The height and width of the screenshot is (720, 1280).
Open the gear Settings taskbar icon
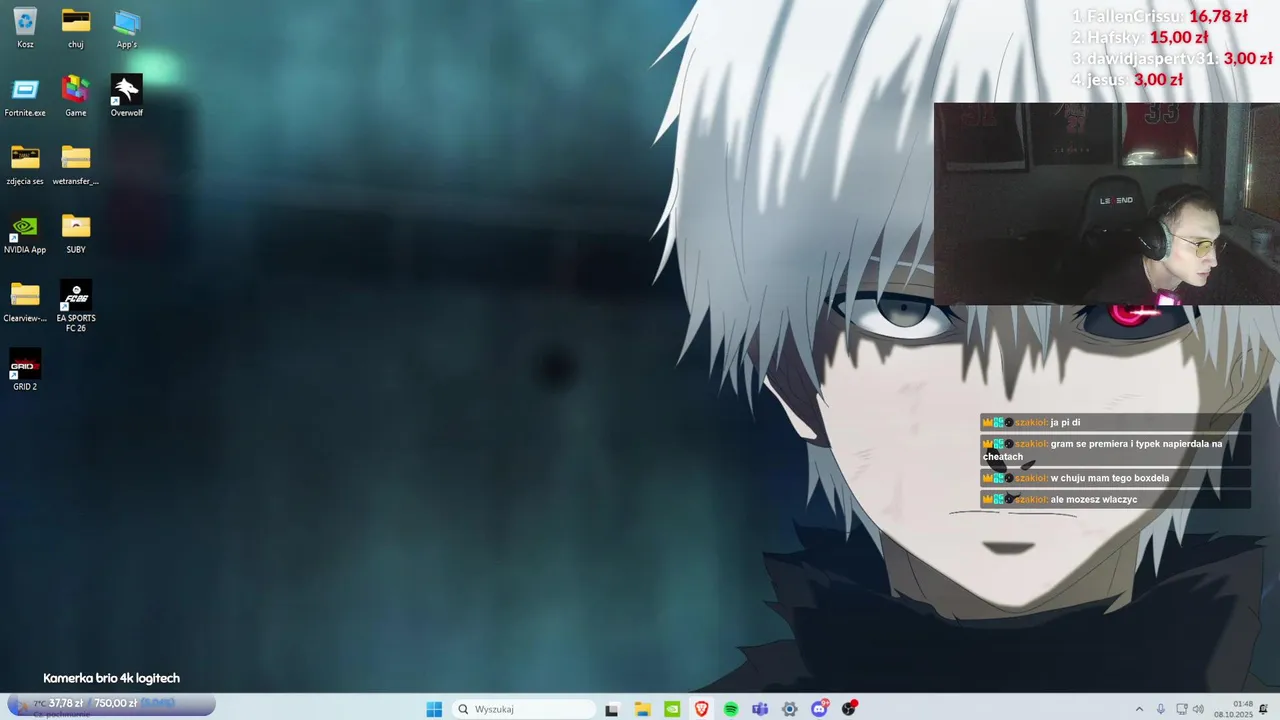pyautogui.click(x=790, y=709)
